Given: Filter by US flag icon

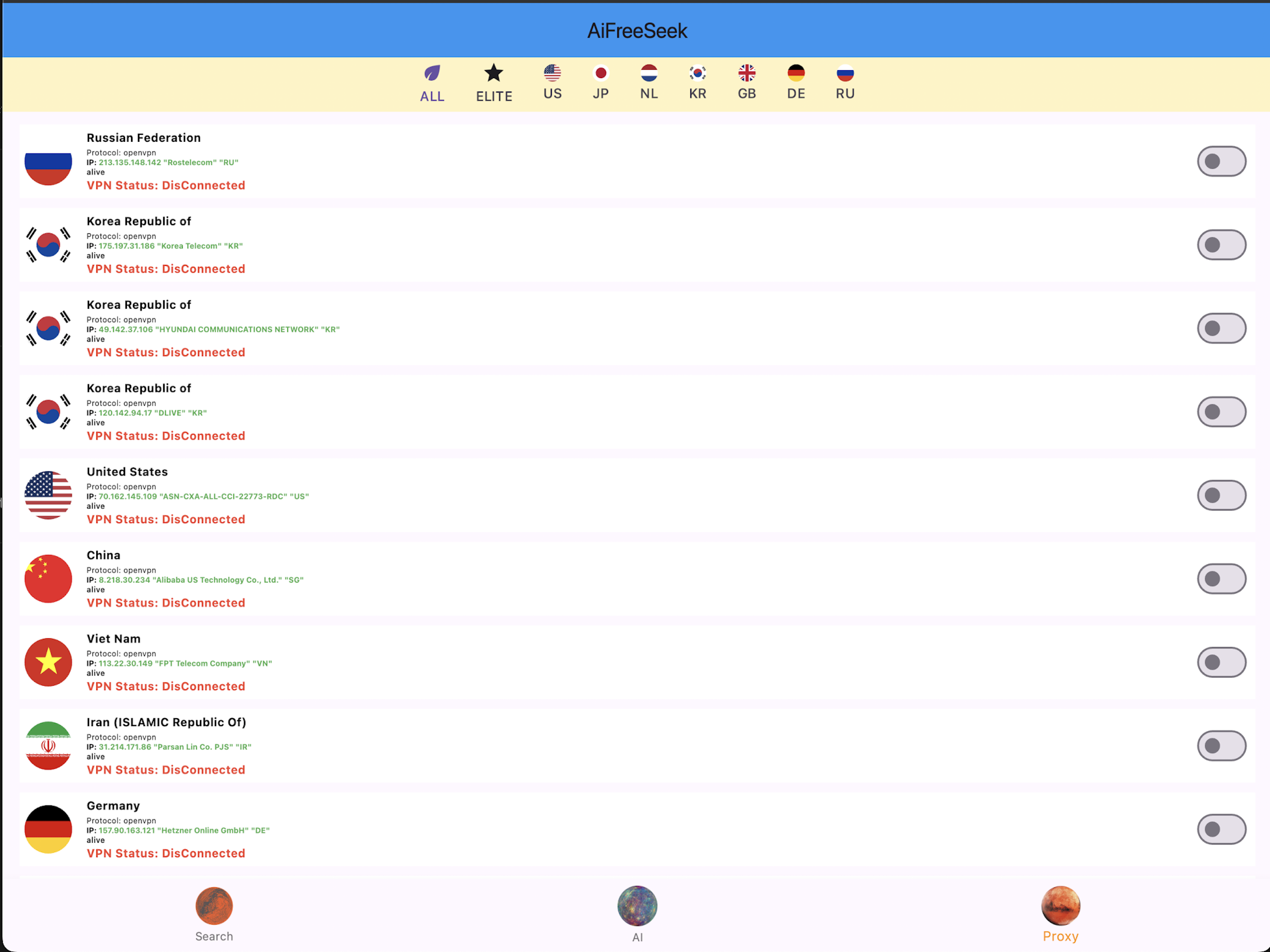Looking at the screenshot, I should [552, 73].
